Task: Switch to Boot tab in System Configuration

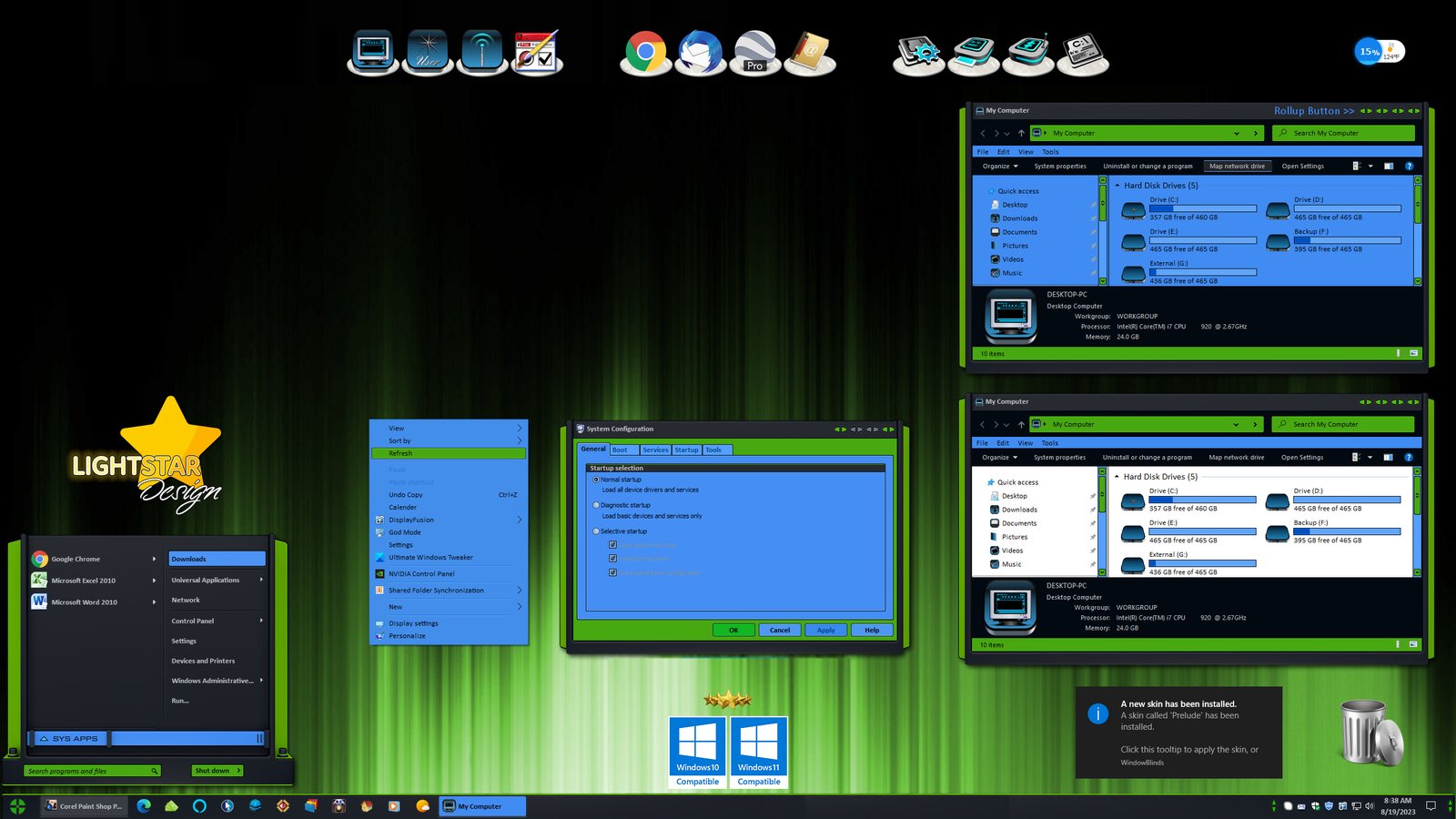Action: pyautogui.click(x=623, y=450)
